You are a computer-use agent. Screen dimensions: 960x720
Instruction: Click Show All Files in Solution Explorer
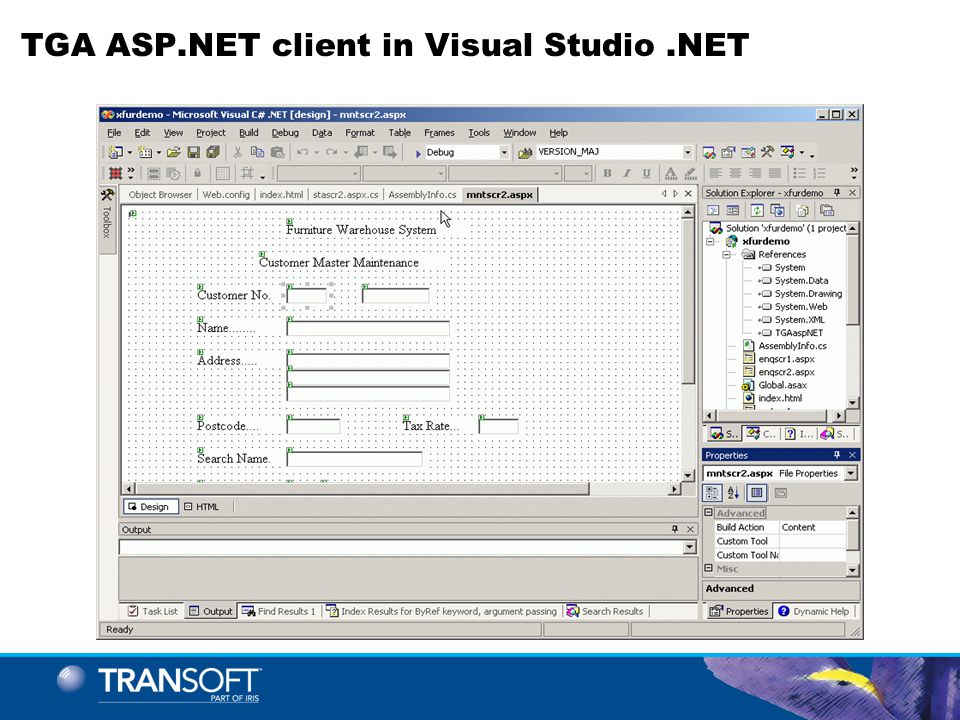(x=803, y=211)
